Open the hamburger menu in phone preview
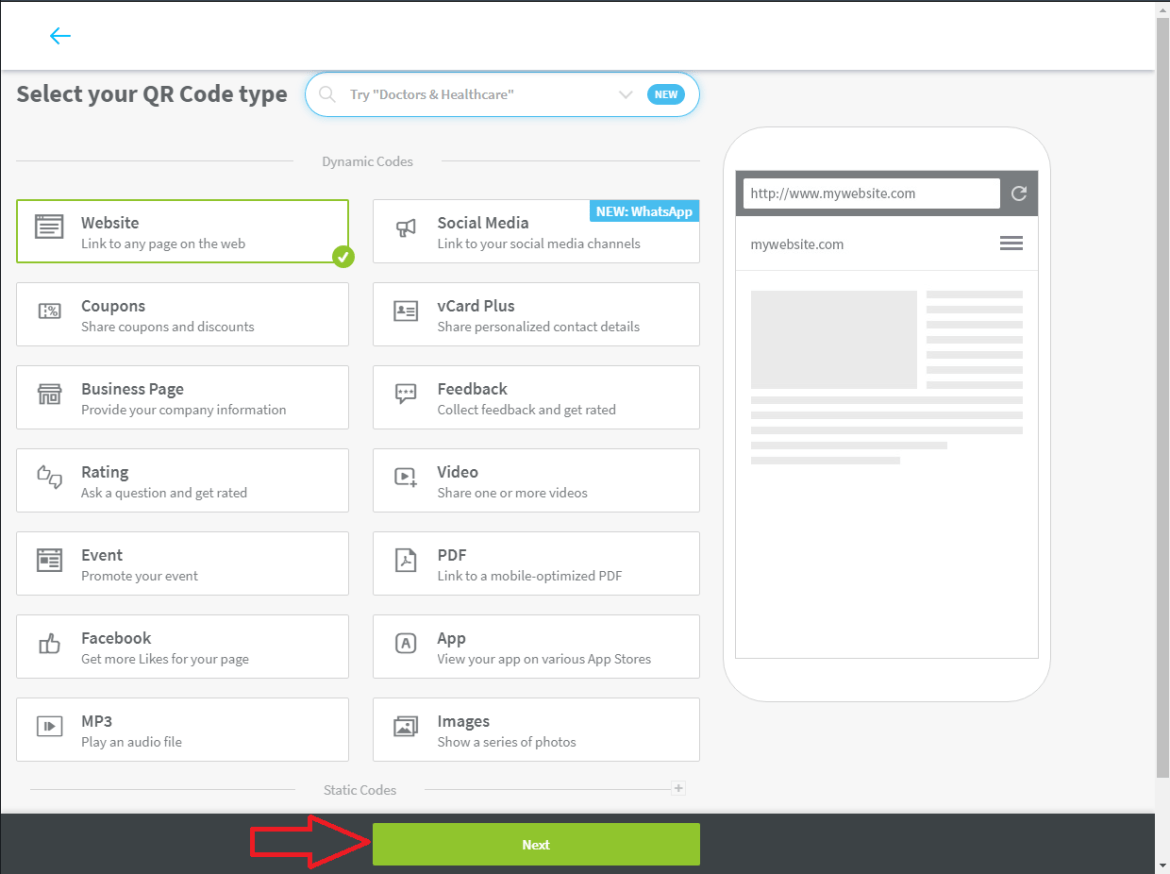Image resolution: width=1170 pixels, height=874 pixels. pos(1011,244)
